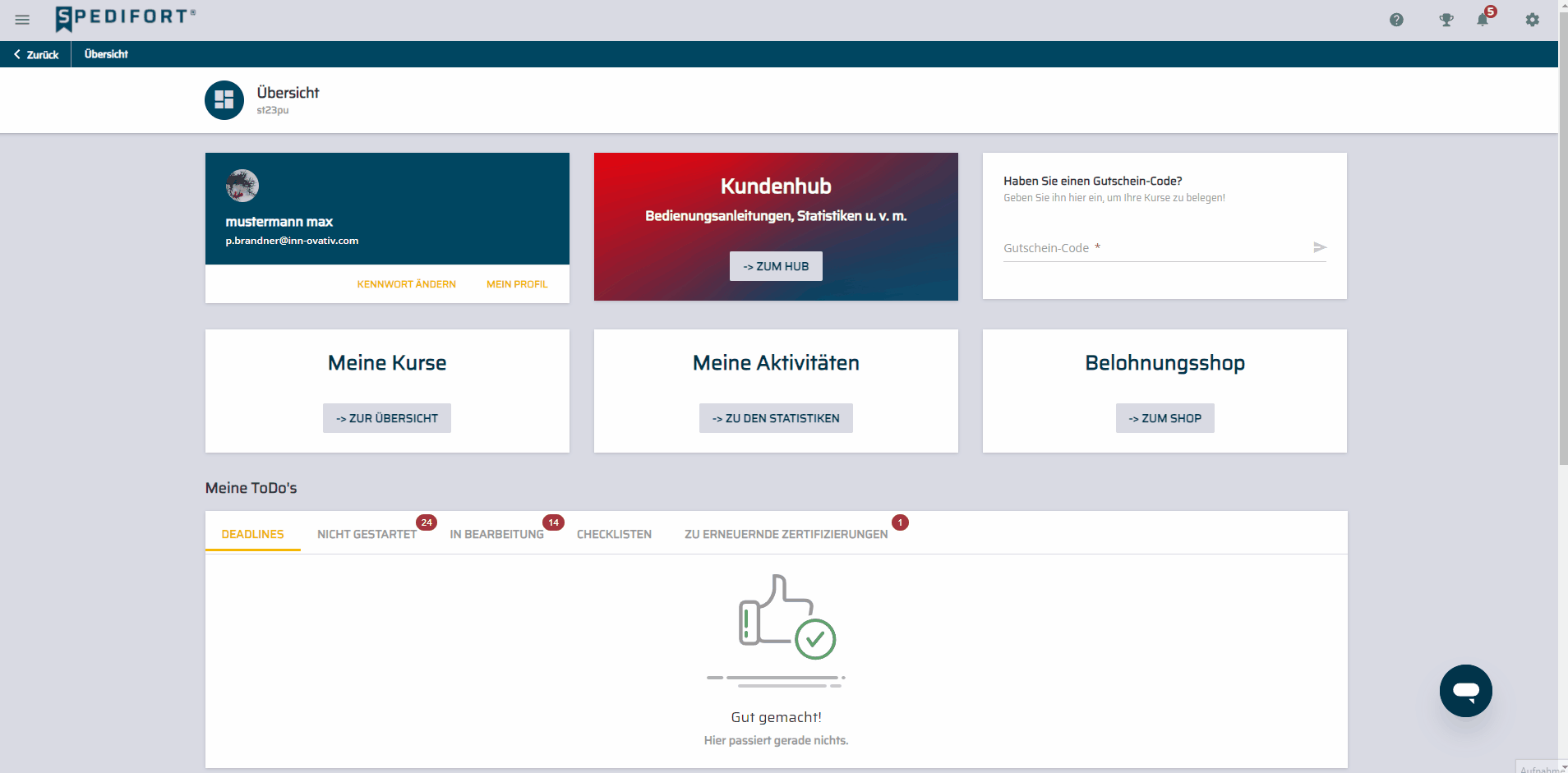The width and height of the screenshot is (1568, 773).
Task: Open Zu erneuernde Zertifizierungen tab
Action: (786, 534)
